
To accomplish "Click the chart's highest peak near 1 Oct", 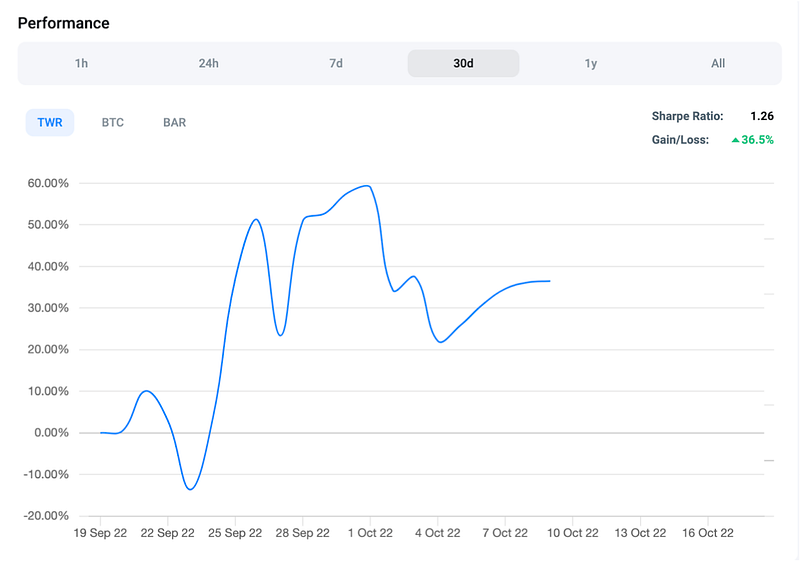I will pyautogui.click(x=368, y=186).
